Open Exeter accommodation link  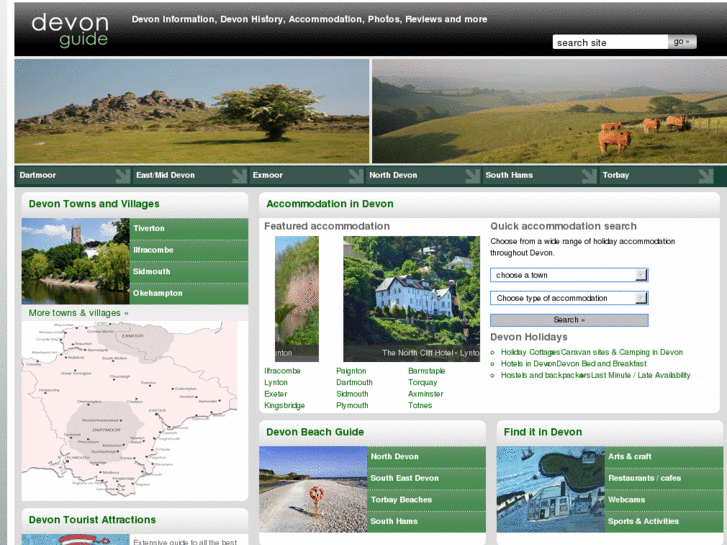tap(276, 394)
